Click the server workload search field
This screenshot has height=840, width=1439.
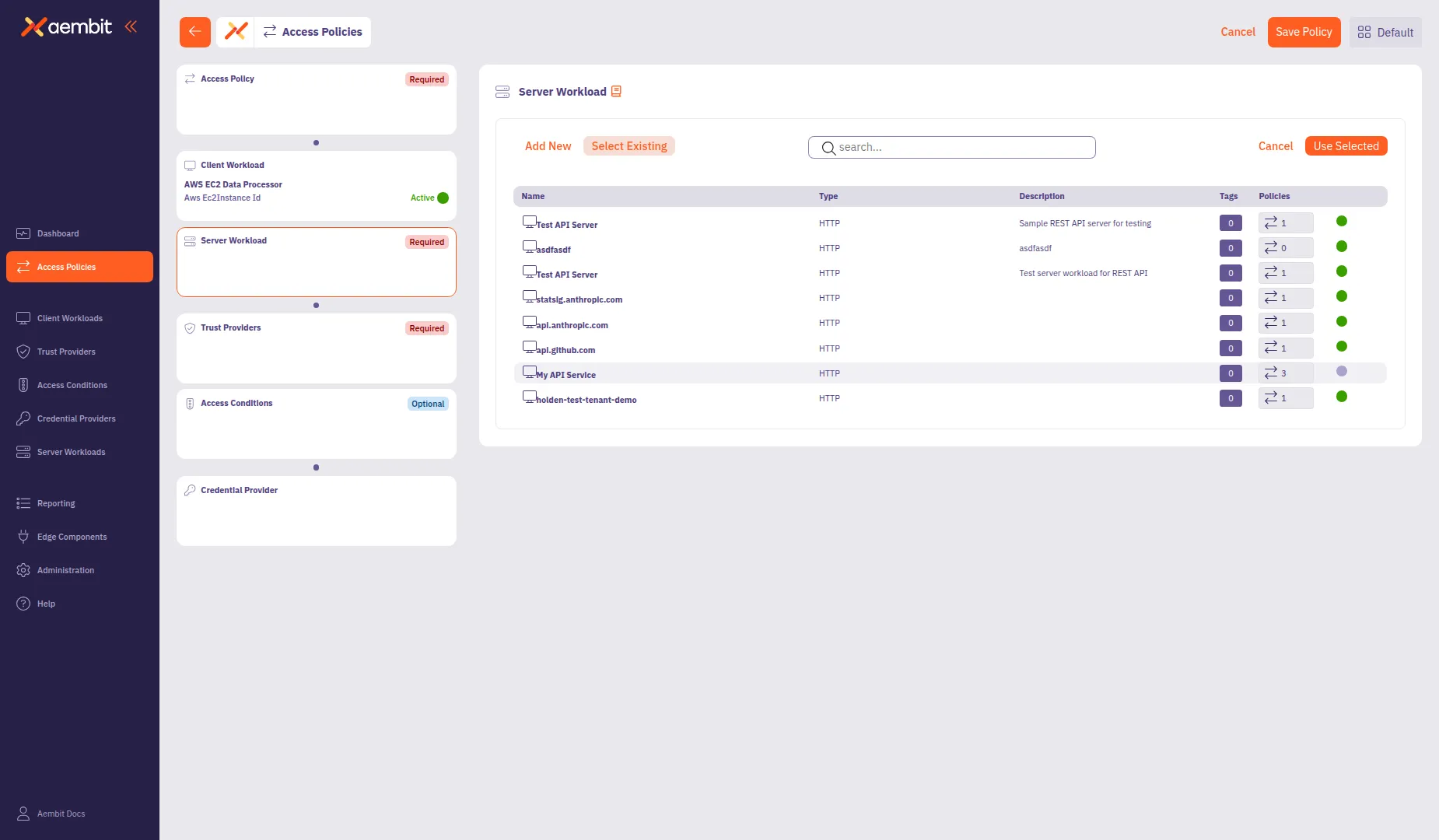[951, 147]
